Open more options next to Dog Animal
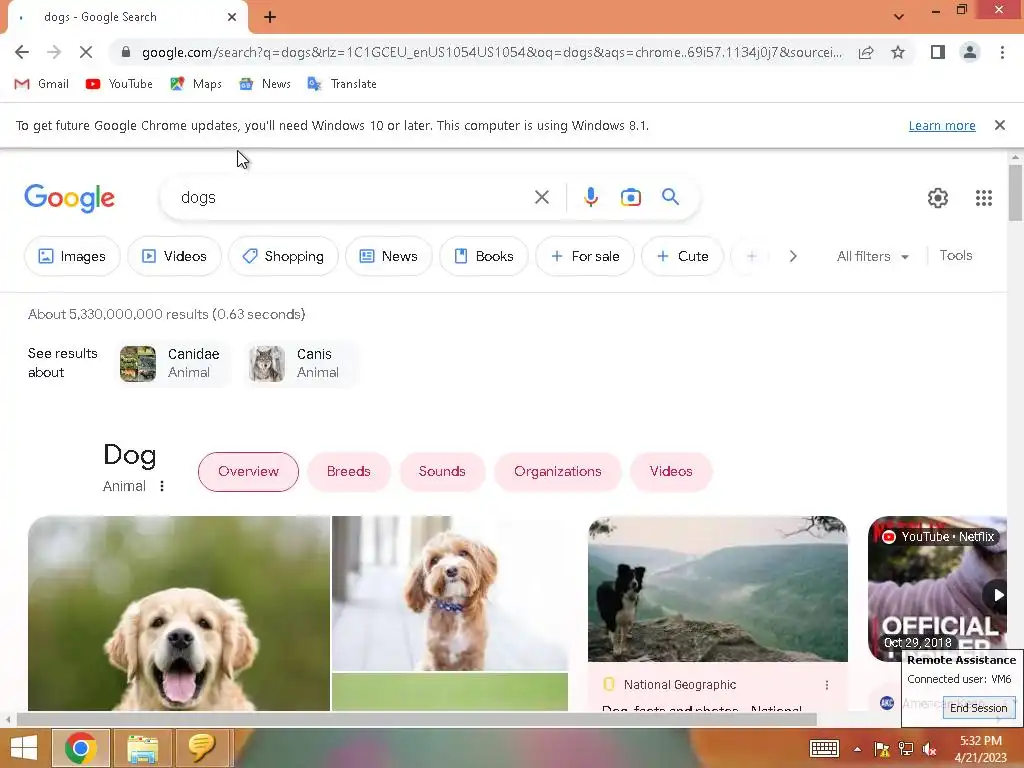This screenshot has width=1024, height=768. pyautogui.click(x=162, y=486)
